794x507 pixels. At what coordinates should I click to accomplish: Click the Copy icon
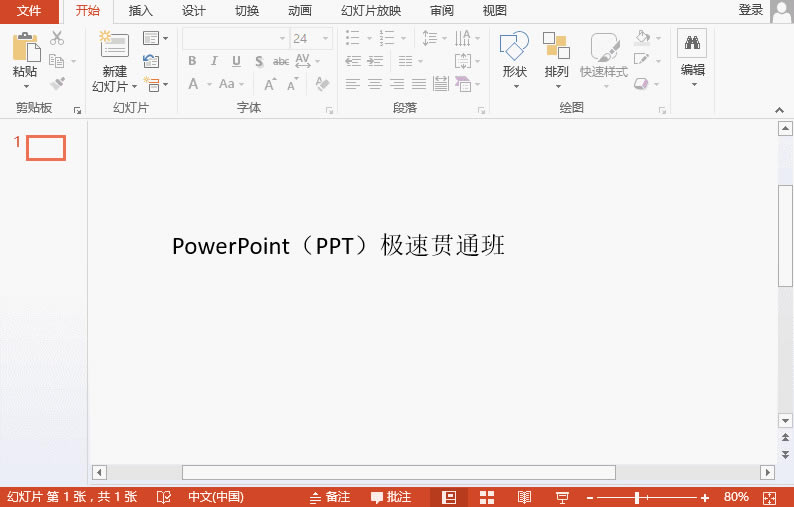[57, 61]
